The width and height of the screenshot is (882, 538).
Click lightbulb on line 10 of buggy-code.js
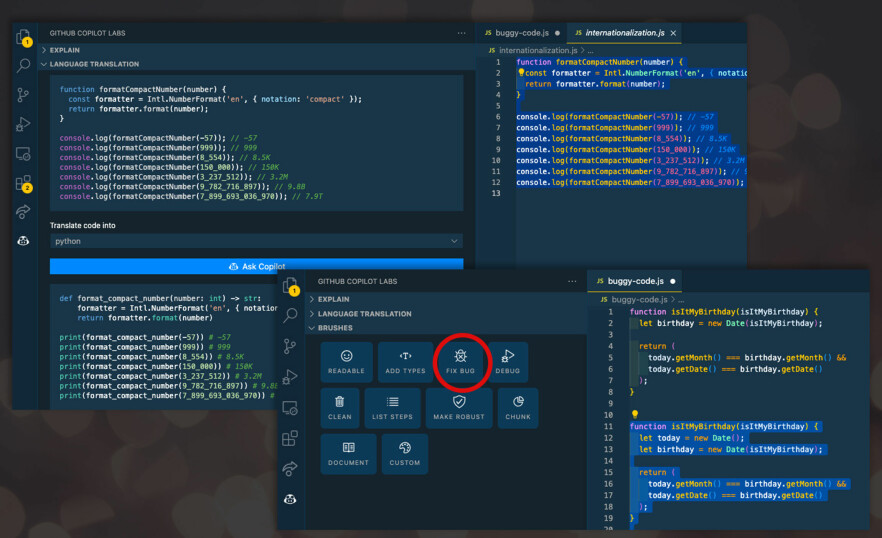click(634, 415)
